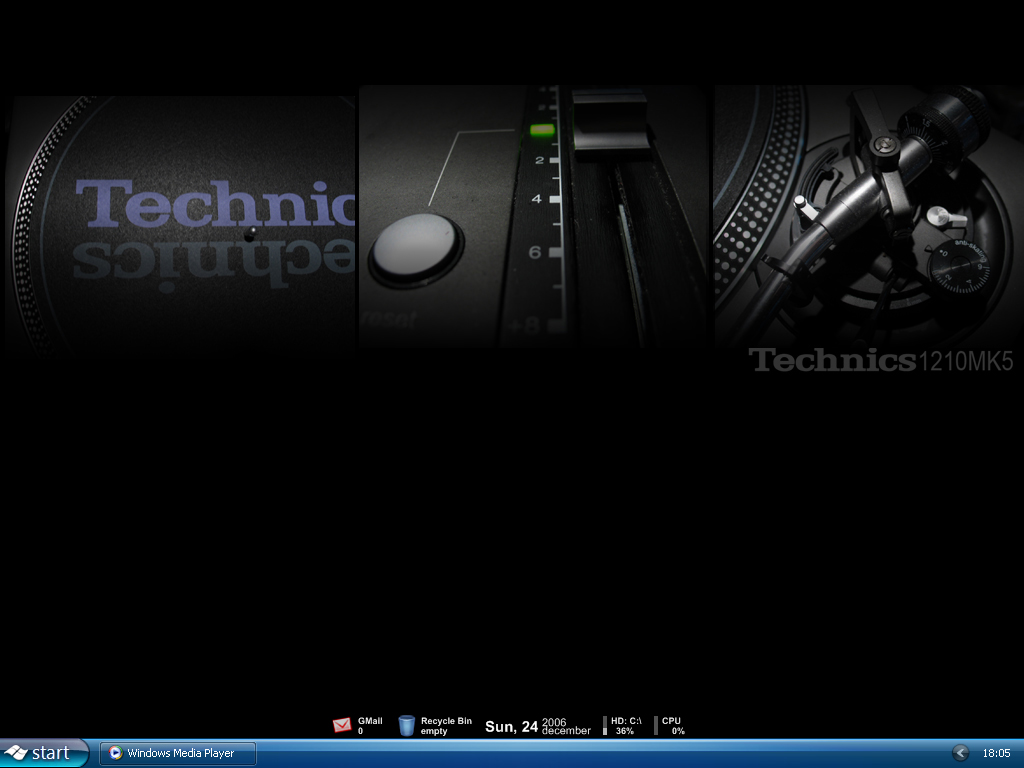
Task: Open the Recycle Bin icon
Action: (406, 725)
